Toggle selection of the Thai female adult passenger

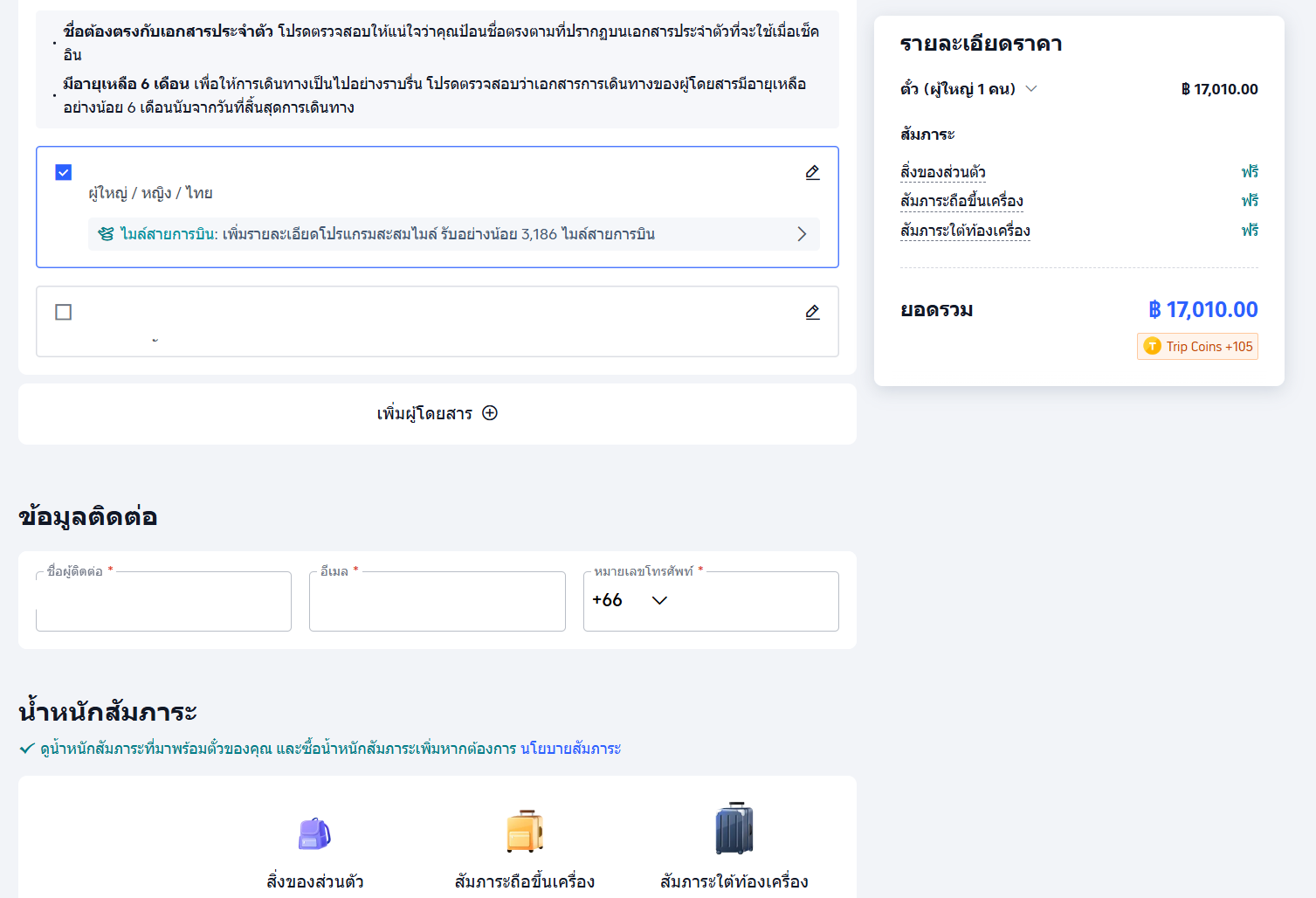tap(63, 172)
